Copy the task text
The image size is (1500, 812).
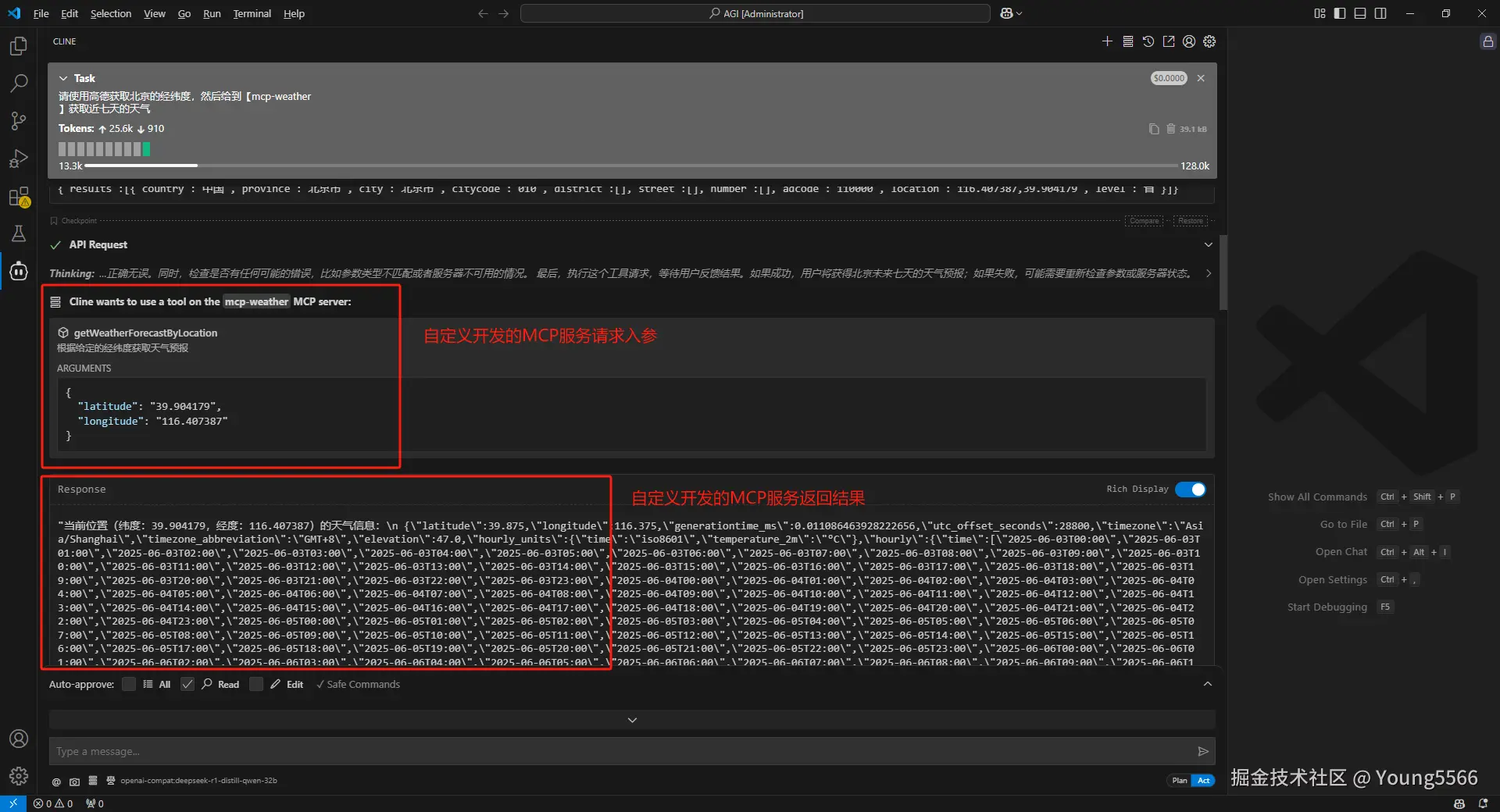(1154, 129)
